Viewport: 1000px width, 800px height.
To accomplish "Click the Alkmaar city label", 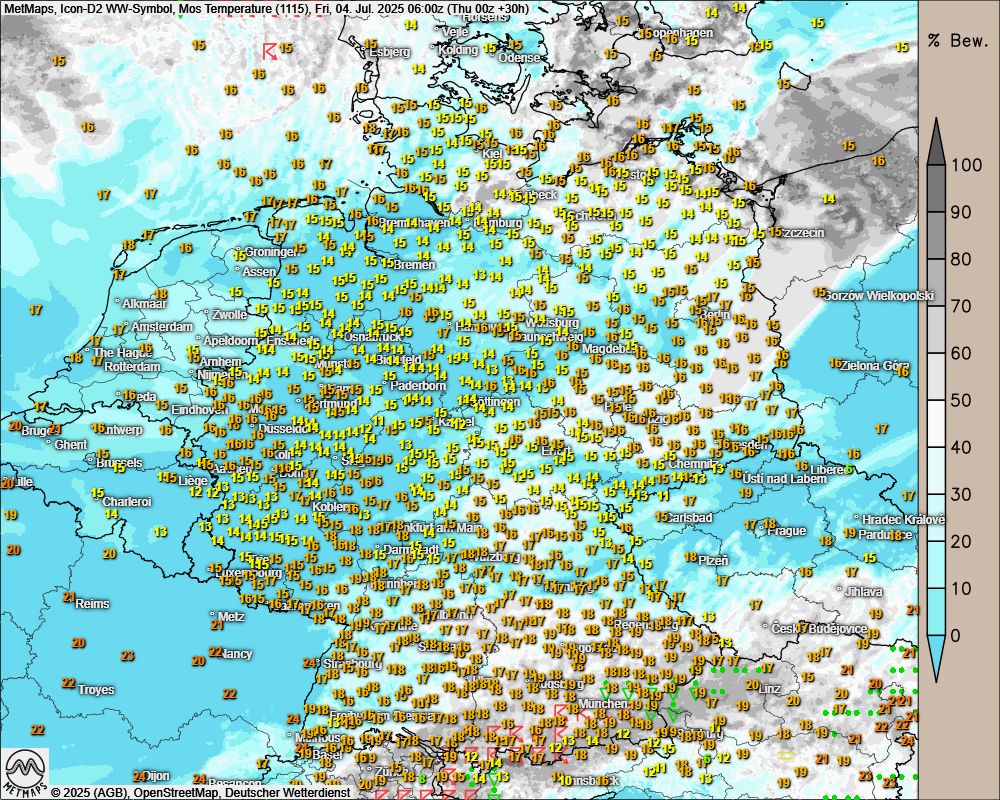I will point(144,303).
